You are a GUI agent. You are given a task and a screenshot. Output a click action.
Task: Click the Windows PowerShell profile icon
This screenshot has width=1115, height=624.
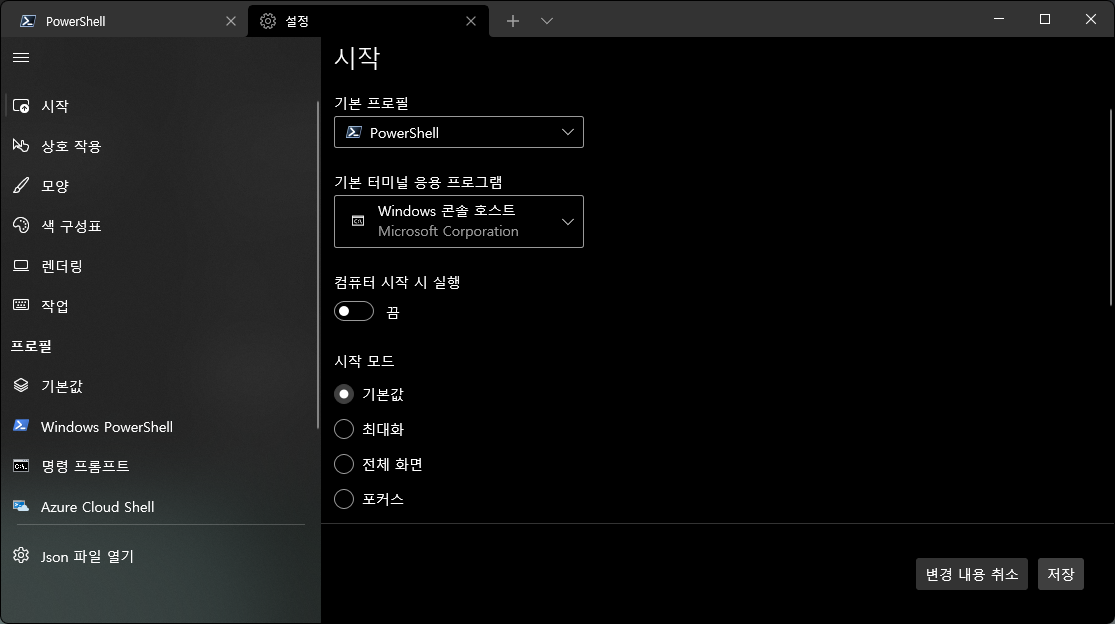tap(21, 426)
